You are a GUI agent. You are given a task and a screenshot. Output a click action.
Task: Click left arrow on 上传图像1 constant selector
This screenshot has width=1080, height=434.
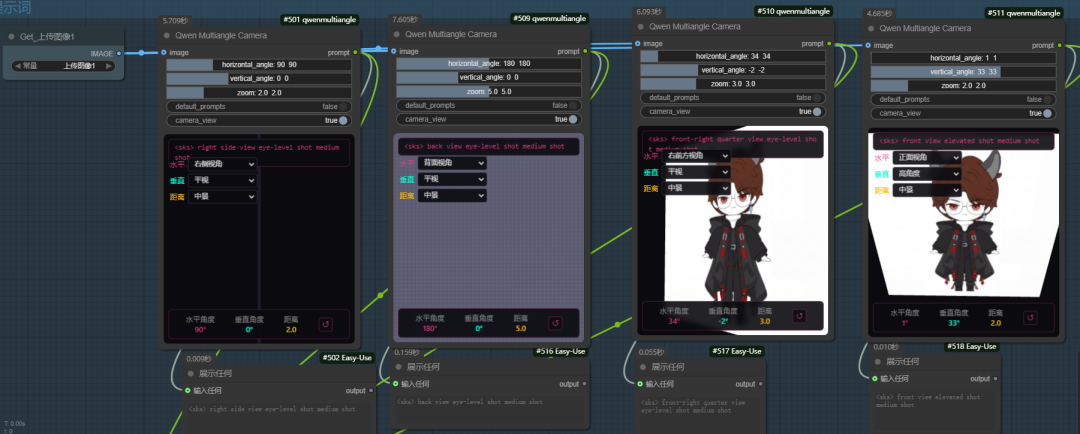click(17, 66)
